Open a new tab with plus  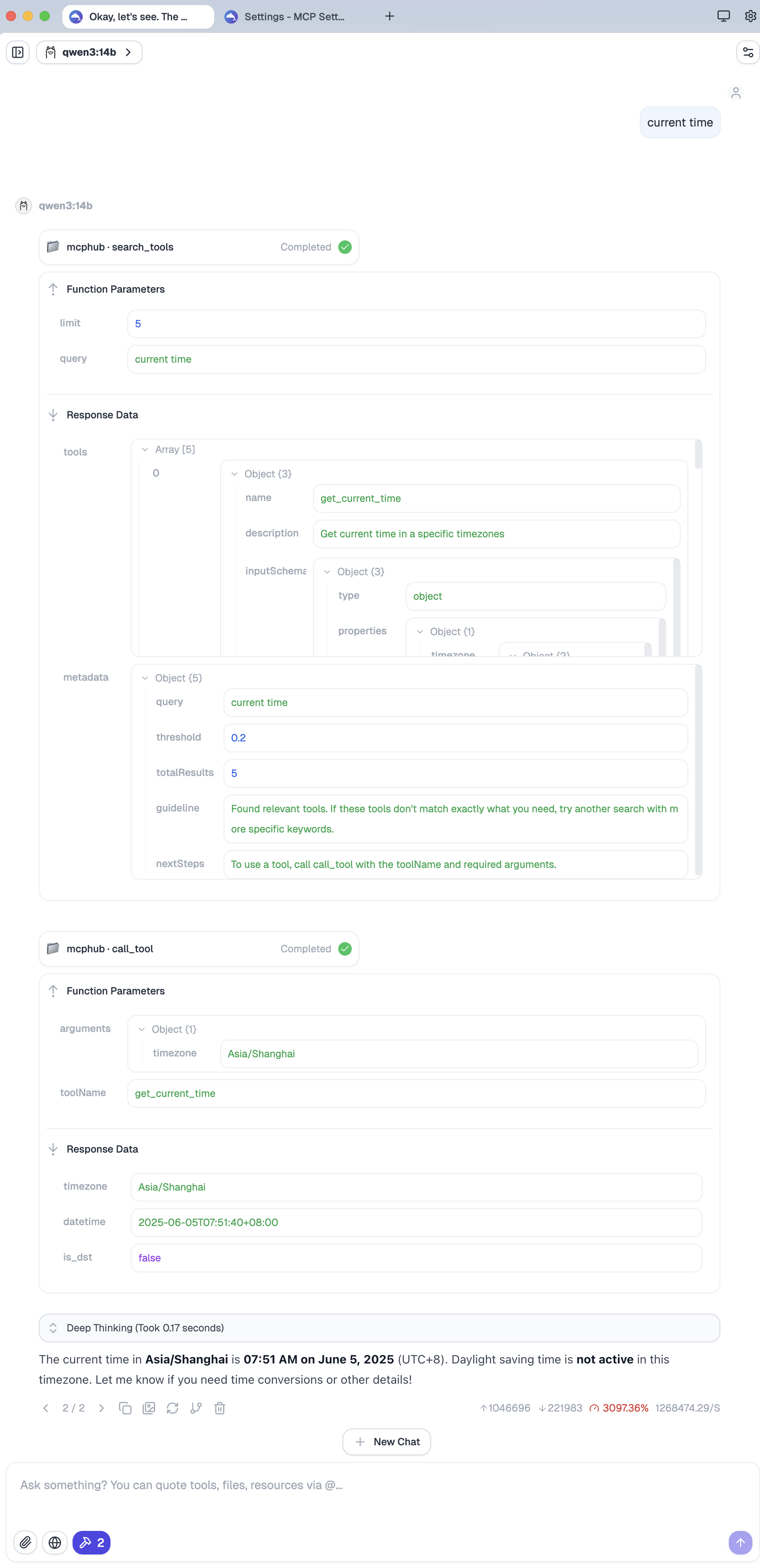[389, 16]
